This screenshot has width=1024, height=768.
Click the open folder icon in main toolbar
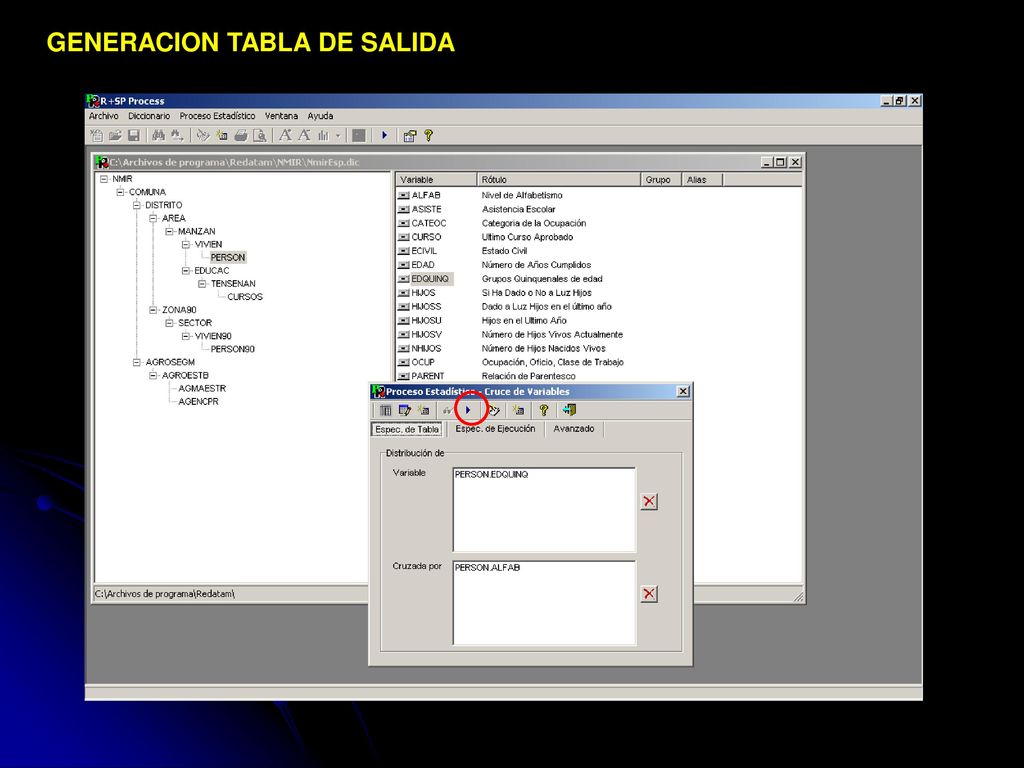tap(115, 136)
